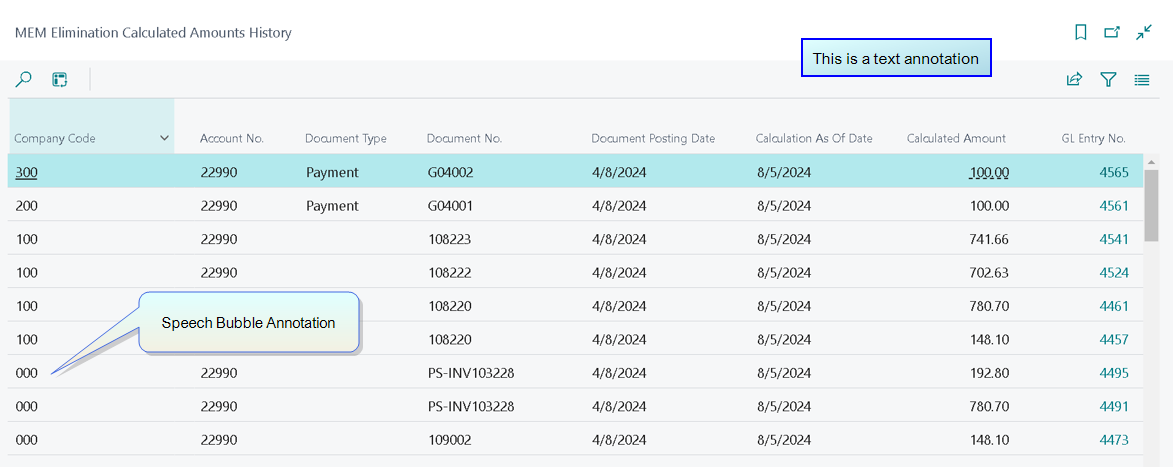Open GL entry 4541 link
Viewport: 1173px width, 471px height.
tap(1114, 239)
